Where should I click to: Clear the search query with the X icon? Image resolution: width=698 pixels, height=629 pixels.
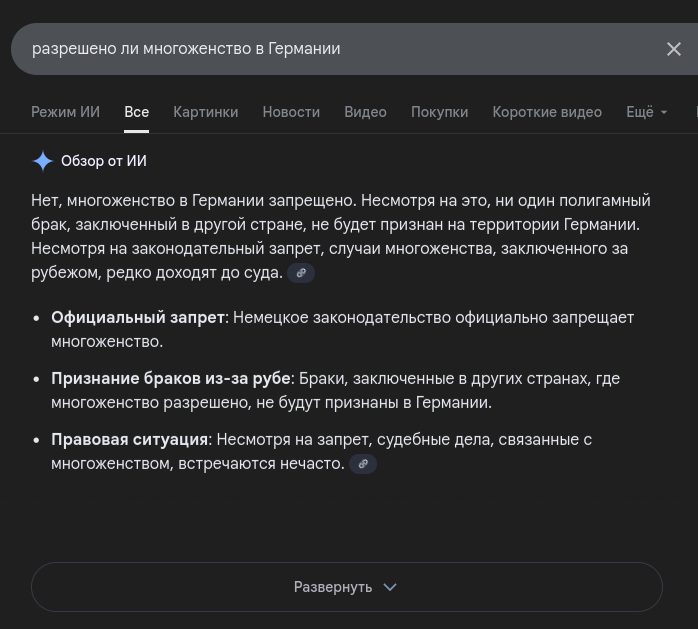point(673,49)
